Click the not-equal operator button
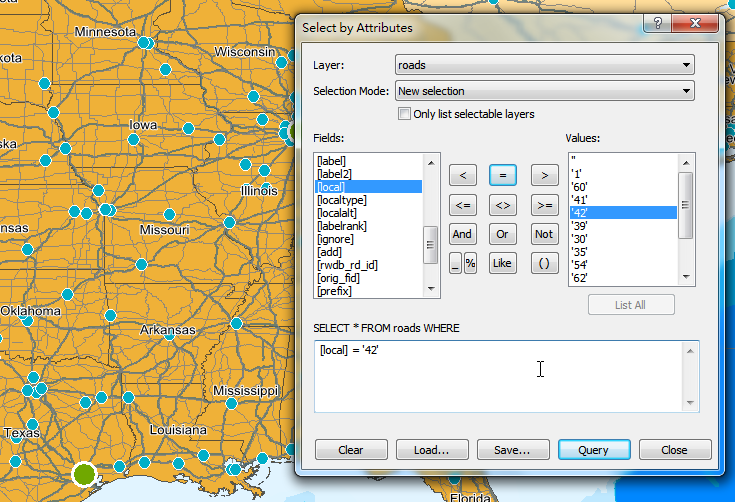Viewport: 735px width, 502px height. point(502,205)
